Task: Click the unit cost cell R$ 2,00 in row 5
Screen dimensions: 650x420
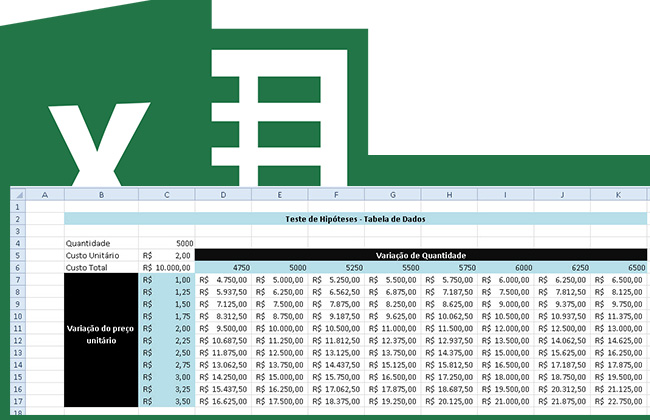Action: coord(167,255)
